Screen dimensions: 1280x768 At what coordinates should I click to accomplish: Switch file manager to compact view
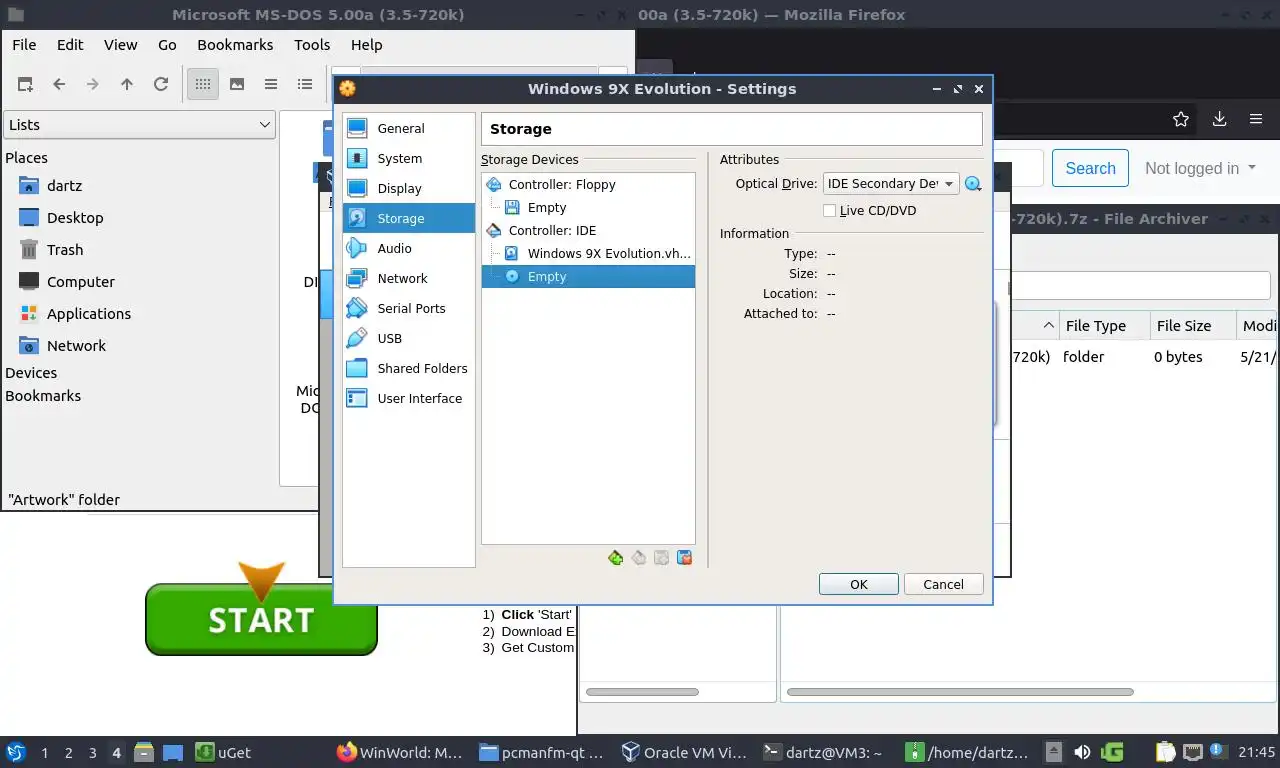pos(271,84)
